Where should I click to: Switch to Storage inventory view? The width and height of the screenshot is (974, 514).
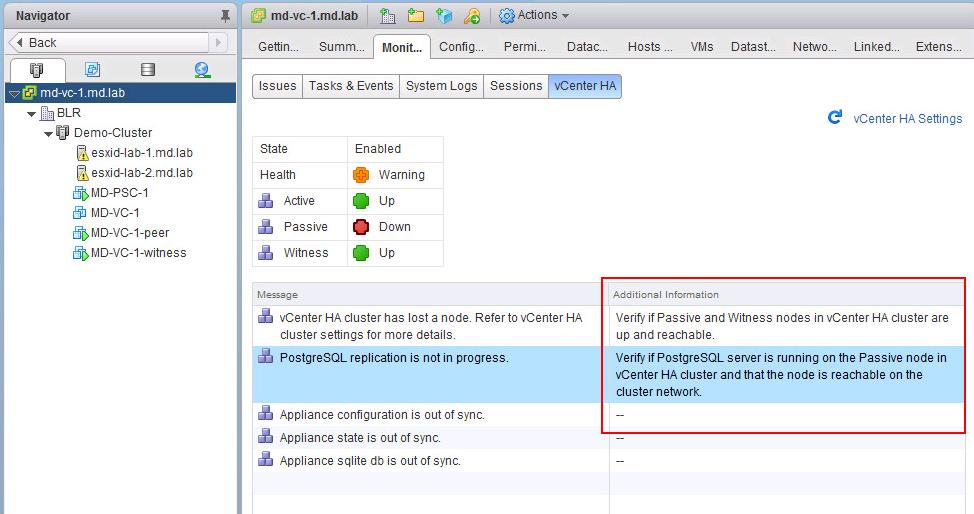coord(148,70)
